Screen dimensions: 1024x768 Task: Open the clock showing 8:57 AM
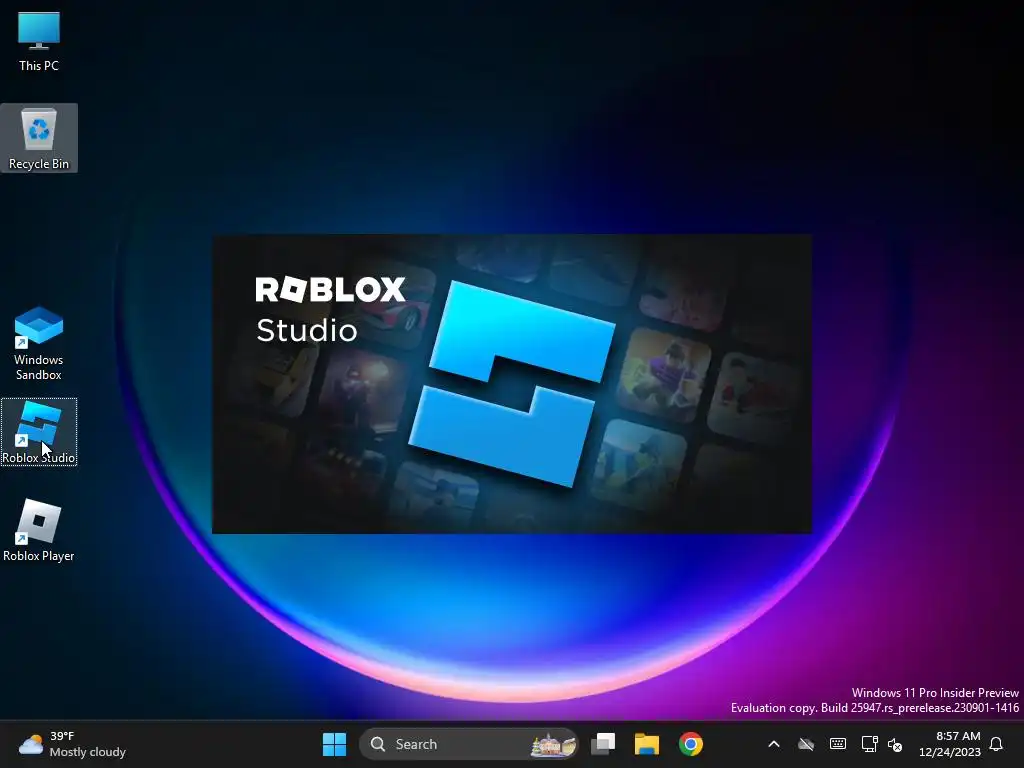pyautogui.click(x=950, y=744)
